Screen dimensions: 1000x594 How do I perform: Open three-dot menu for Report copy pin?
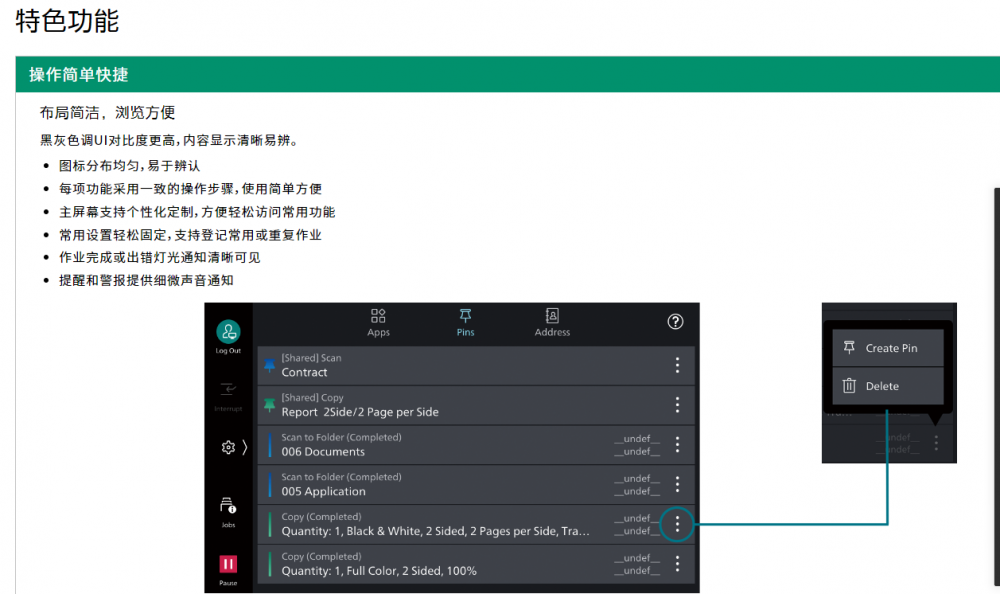point(677,405)
